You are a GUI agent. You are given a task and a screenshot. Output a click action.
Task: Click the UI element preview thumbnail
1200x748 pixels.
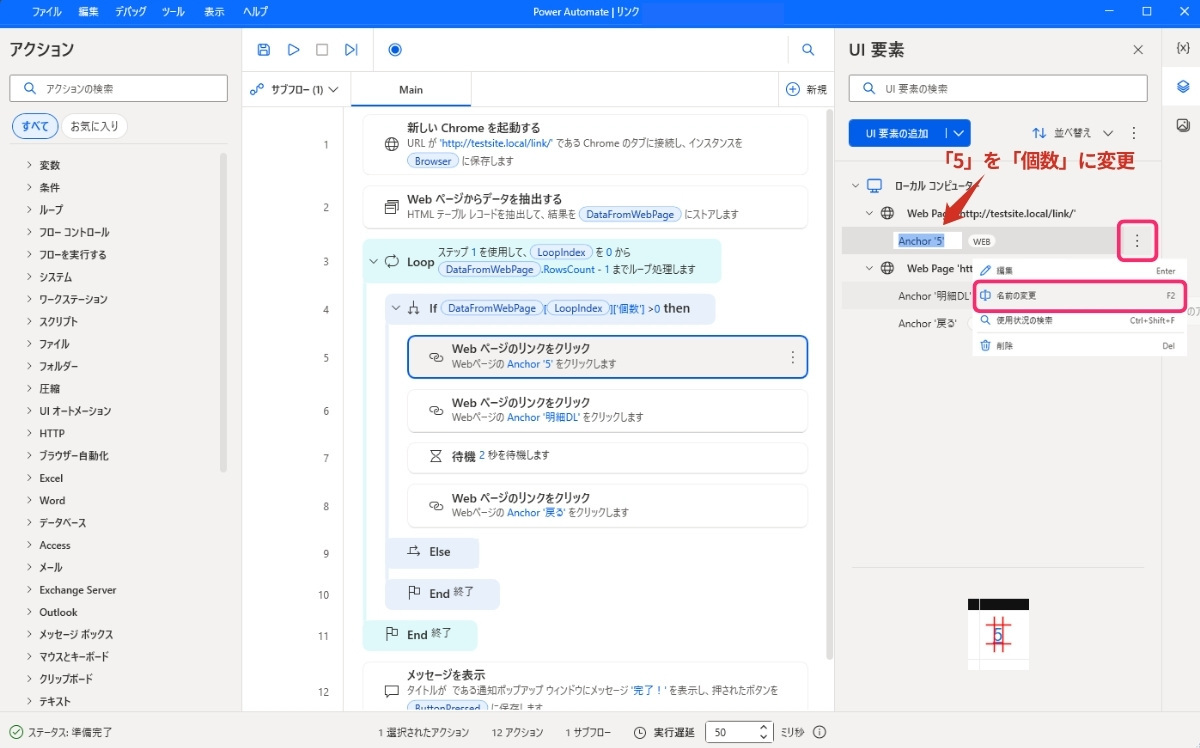click(998, 635)
